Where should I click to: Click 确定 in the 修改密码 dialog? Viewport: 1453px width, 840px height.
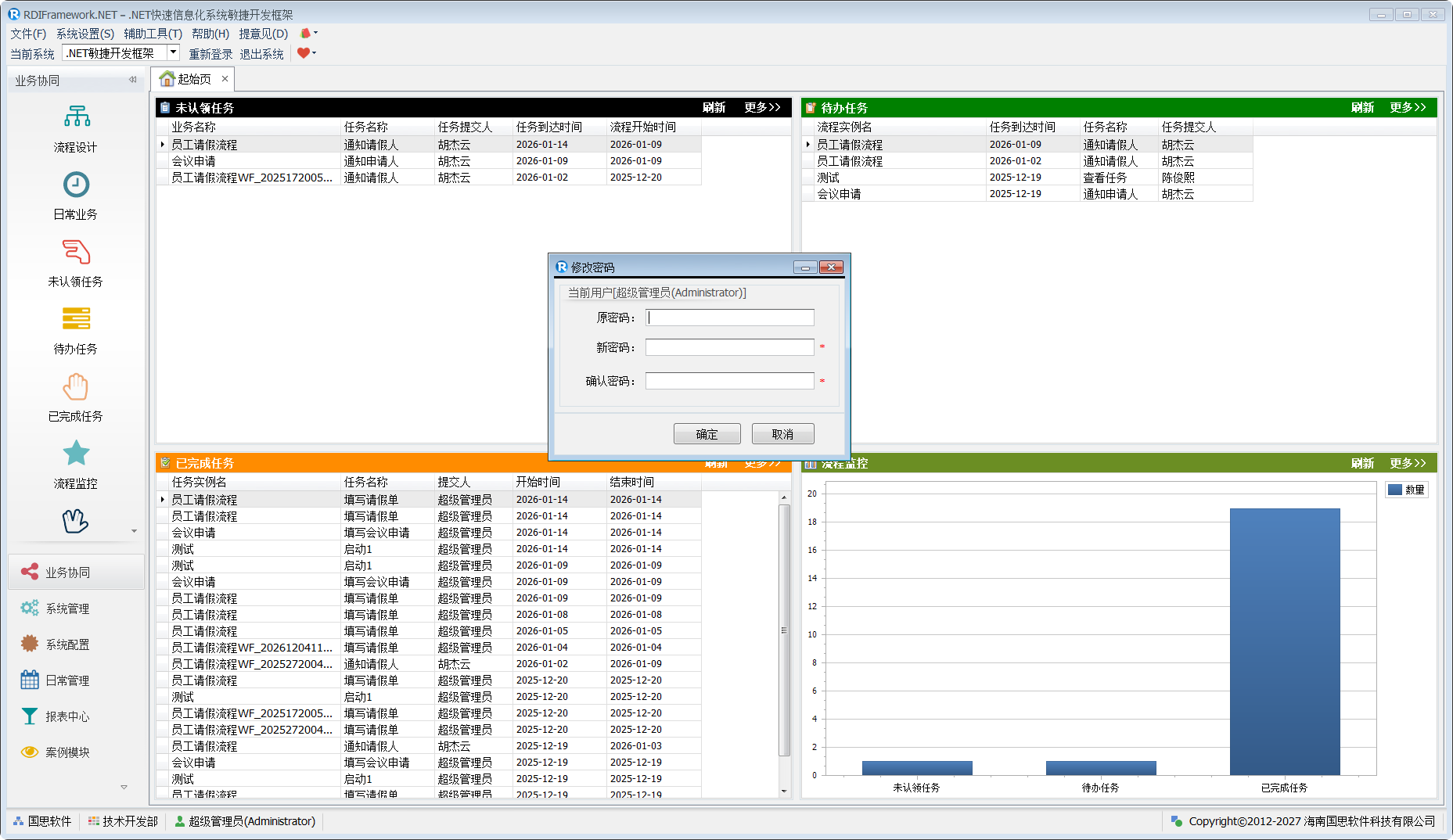tap(707, 434)
